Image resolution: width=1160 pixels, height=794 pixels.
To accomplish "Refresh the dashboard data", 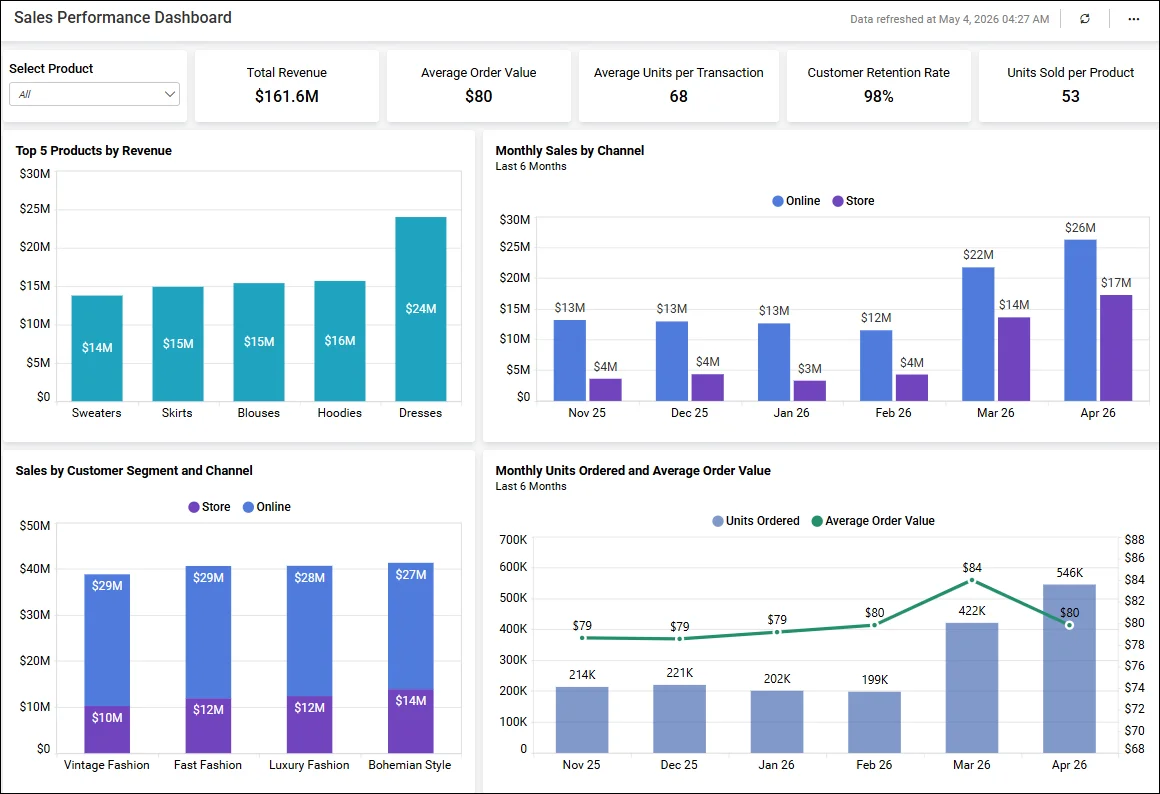I will click(x=1085, y=19).
